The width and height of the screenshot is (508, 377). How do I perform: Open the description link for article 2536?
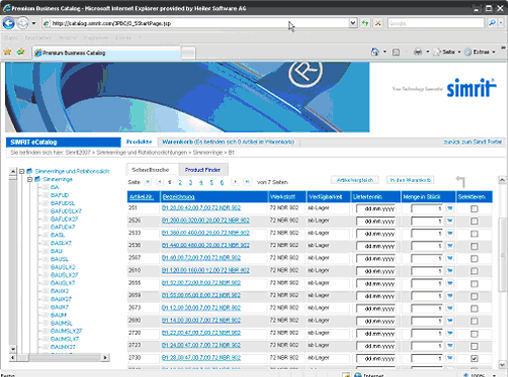click(205, 245)
